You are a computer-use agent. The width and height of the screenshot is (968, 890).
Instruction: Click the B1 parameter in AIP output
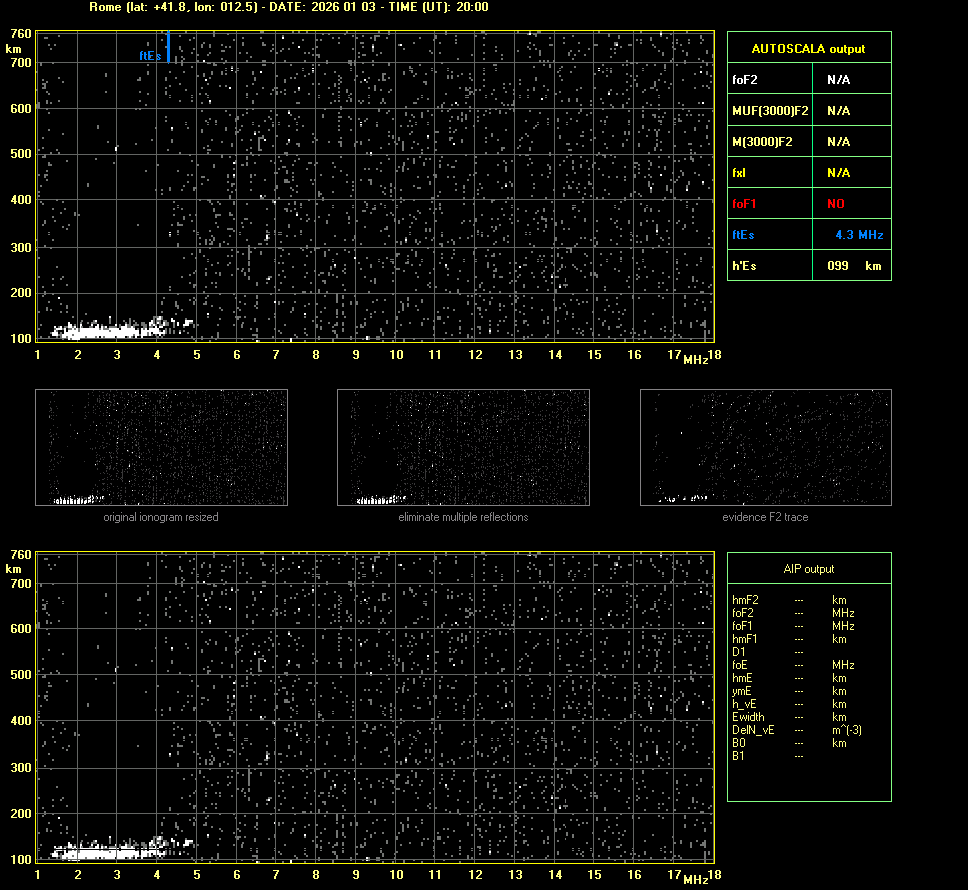[739, 756]
